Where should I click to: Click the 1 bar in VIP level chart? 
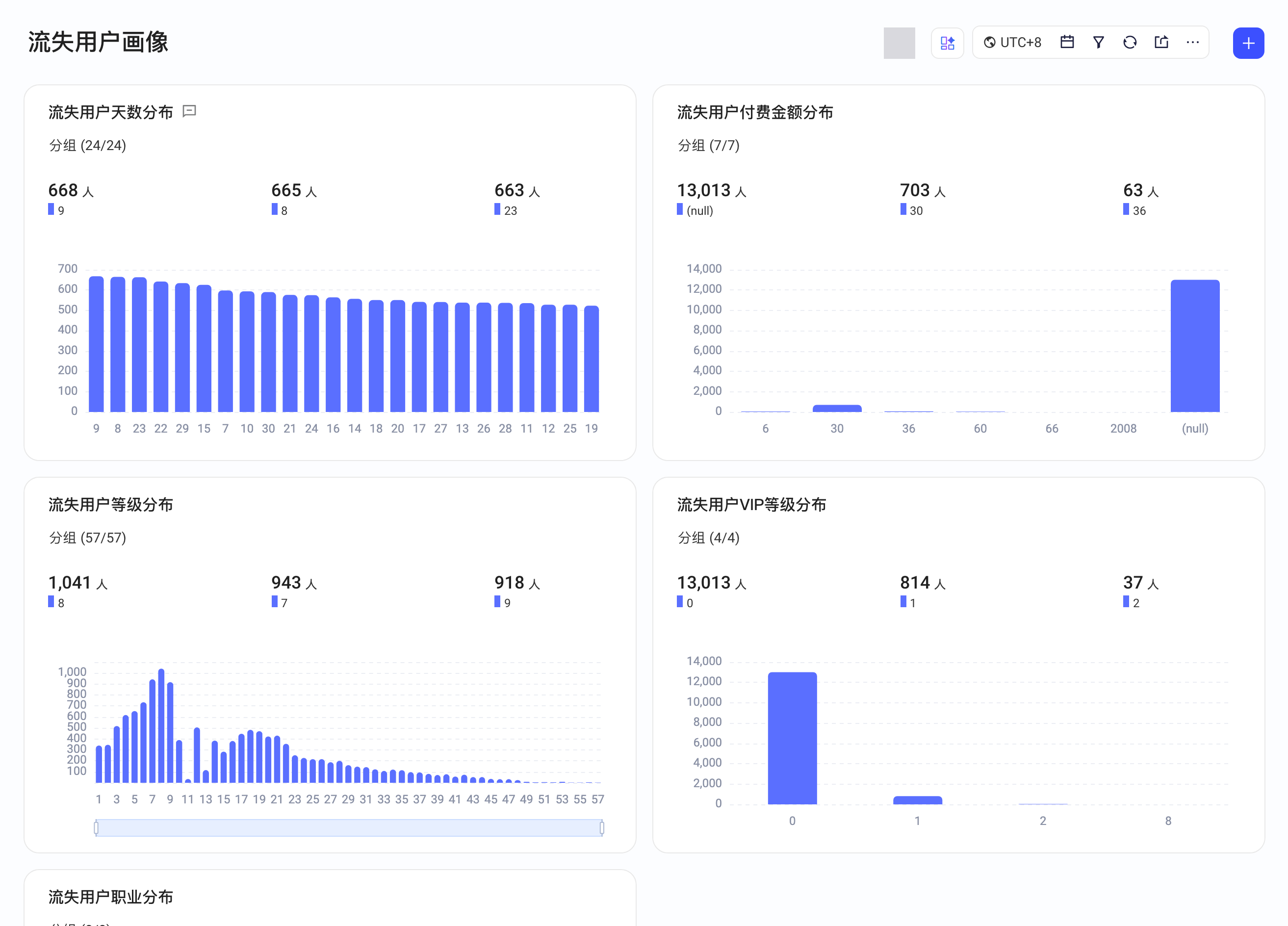click(x=917, y=800)
